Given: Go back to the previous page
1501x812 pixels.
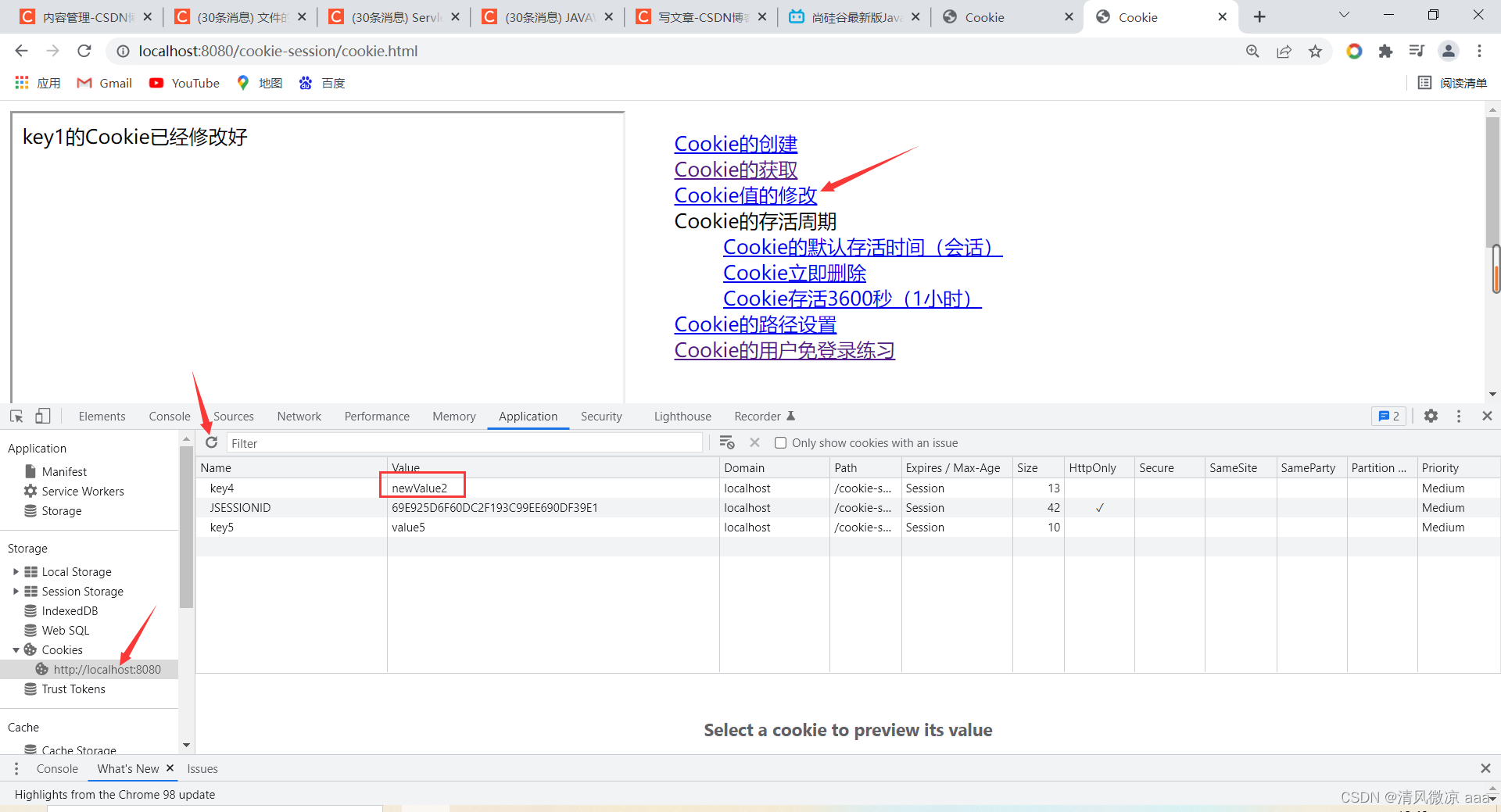Looking at the screenshot, I should [x=21, y=51].
